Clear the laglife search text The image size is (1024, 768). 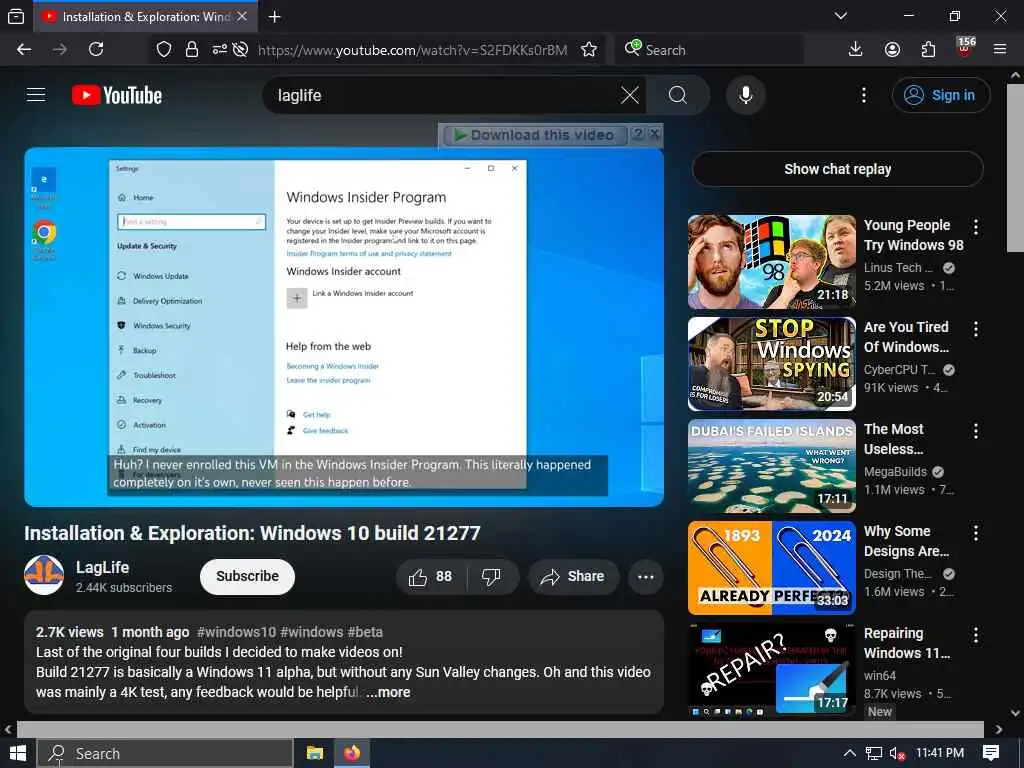pos(630,95)
